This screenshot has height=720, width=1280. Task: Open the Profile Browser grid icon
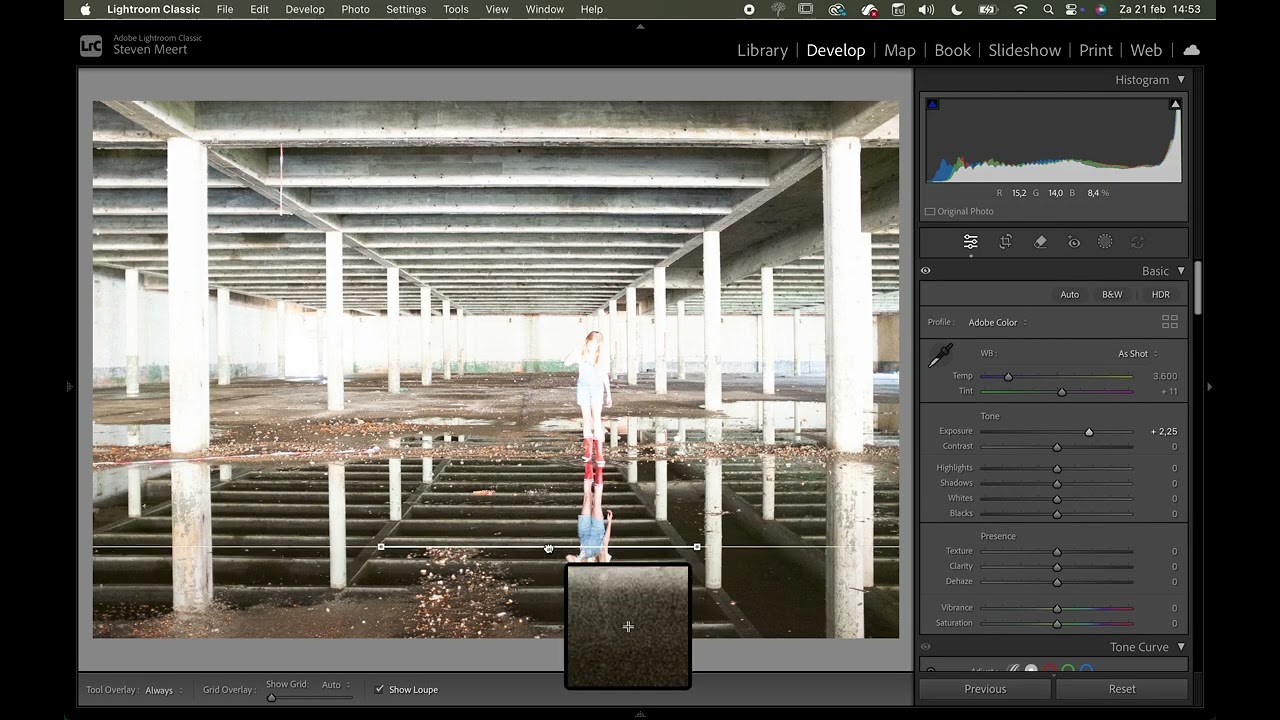point(1170,322)
